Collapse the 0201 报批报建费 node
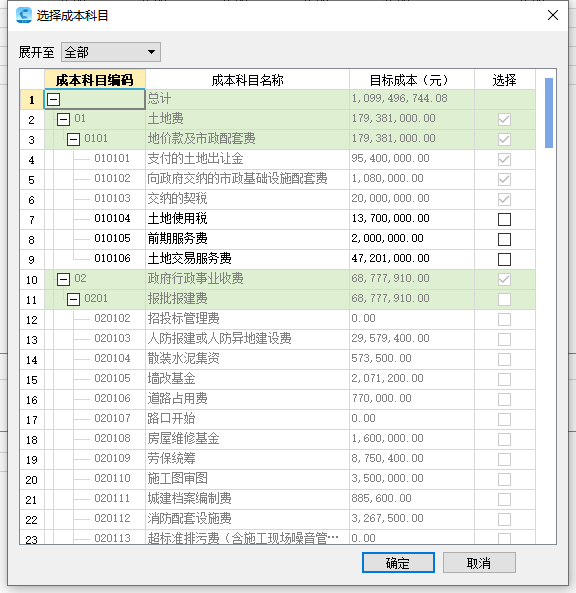The width and height of the screenshot is (576, 593). pyautogui.click(x=73, y=300)
